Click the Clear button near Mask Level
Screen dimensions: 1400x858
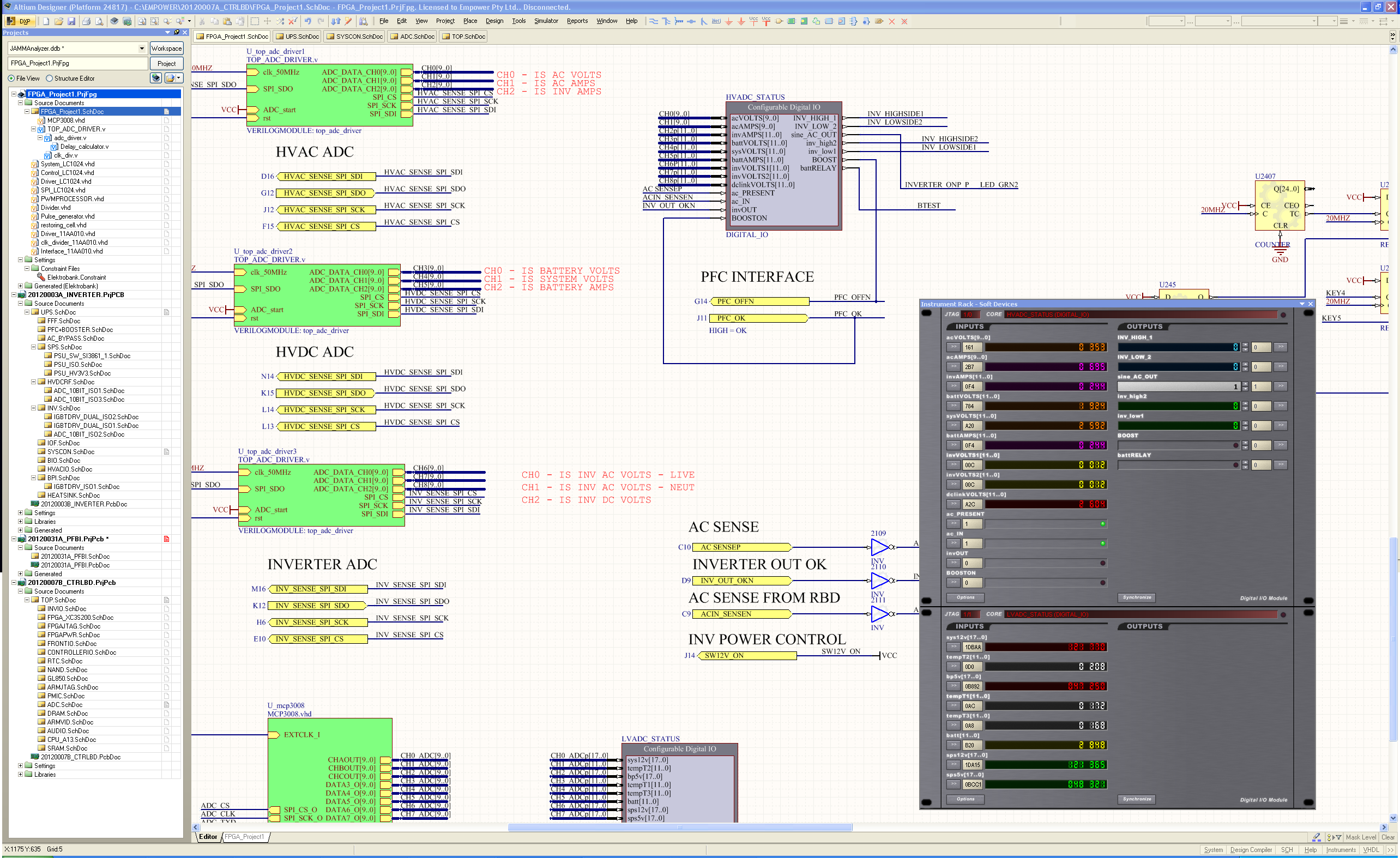point(1387,837)
